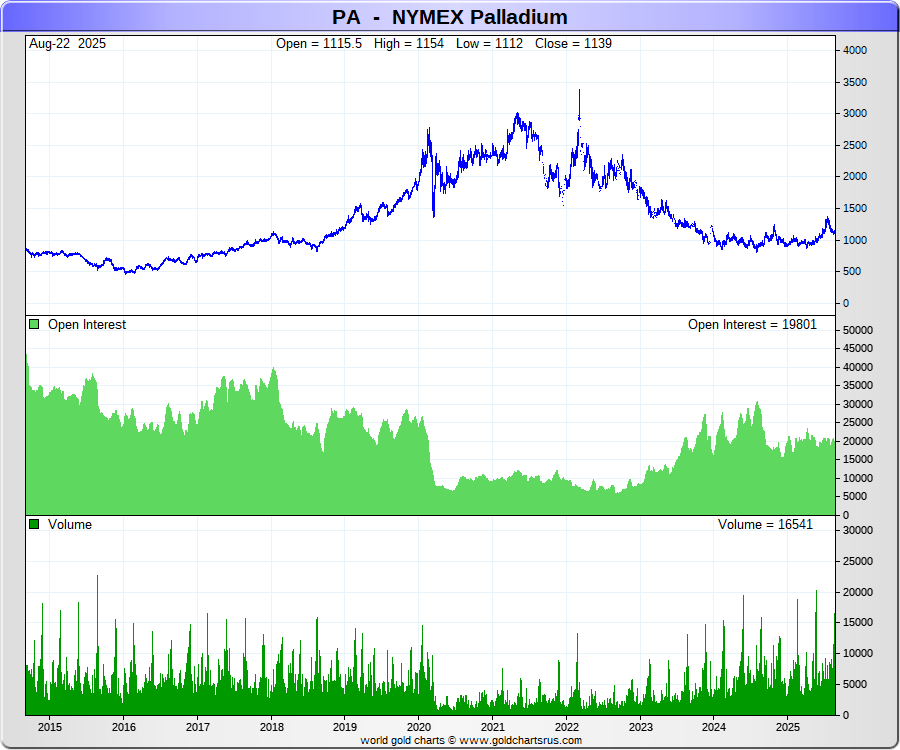900x750 pixels.
Task: Click the dark green Volume legend swatch
Action: click(x=34, y=525)
